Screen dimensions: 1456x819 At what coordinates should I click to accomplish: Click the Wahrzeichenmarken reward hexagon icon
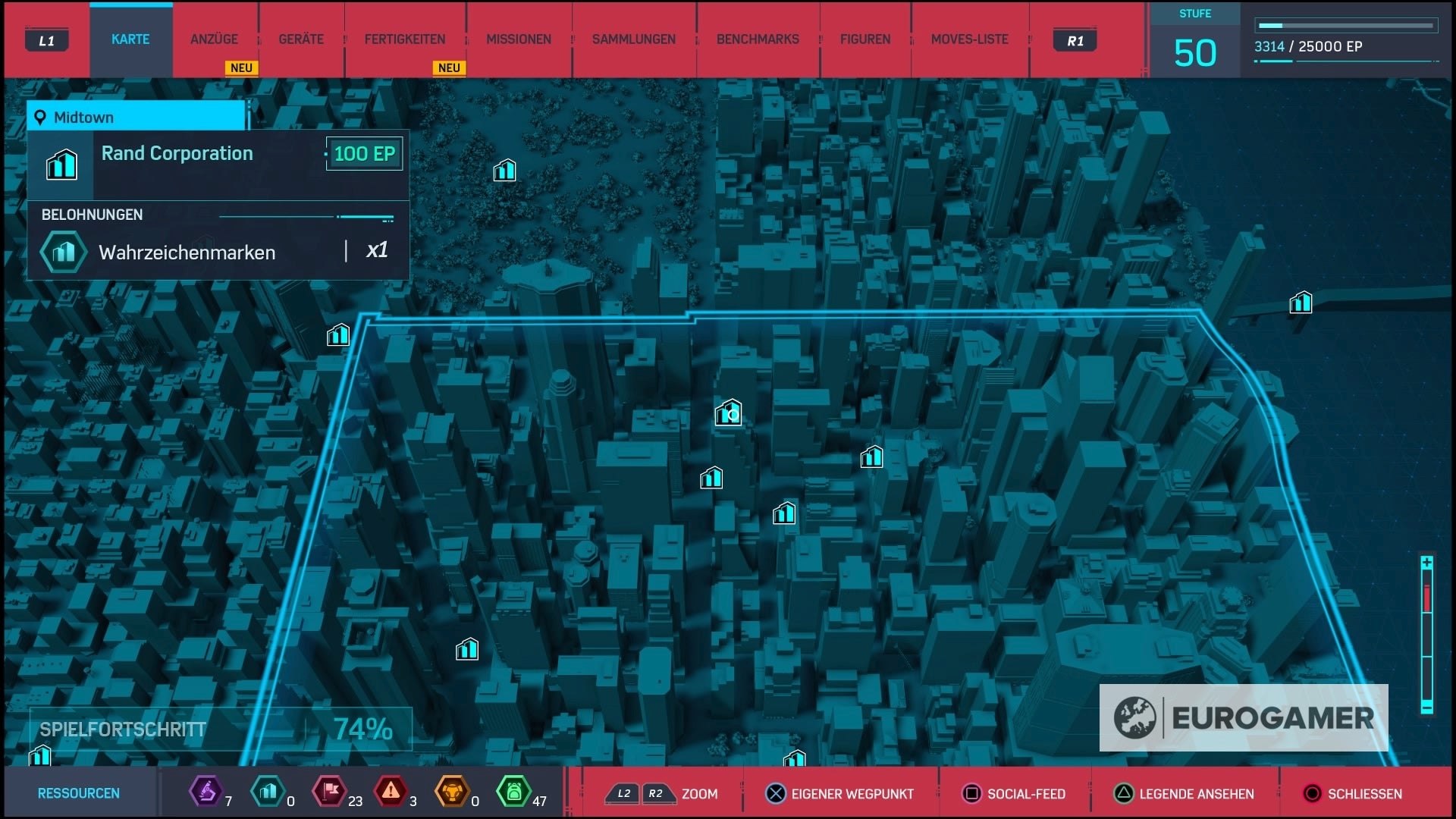64,252
